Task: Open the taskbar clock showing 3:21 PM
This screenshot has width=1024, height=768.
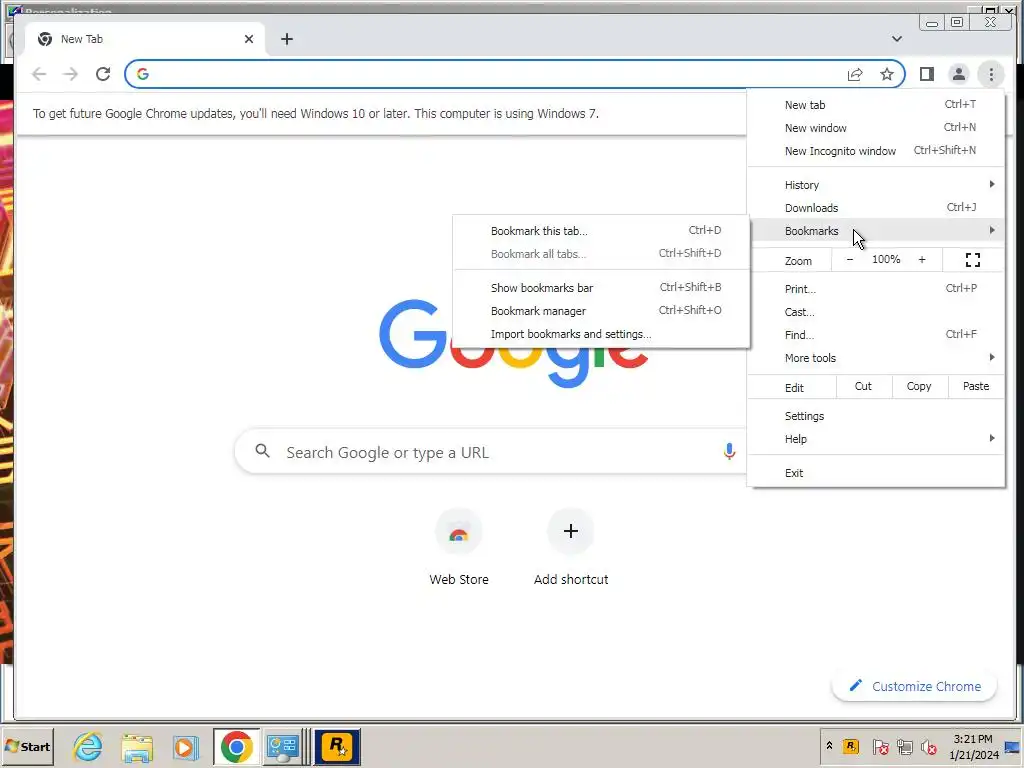Action: pos(973,746)
